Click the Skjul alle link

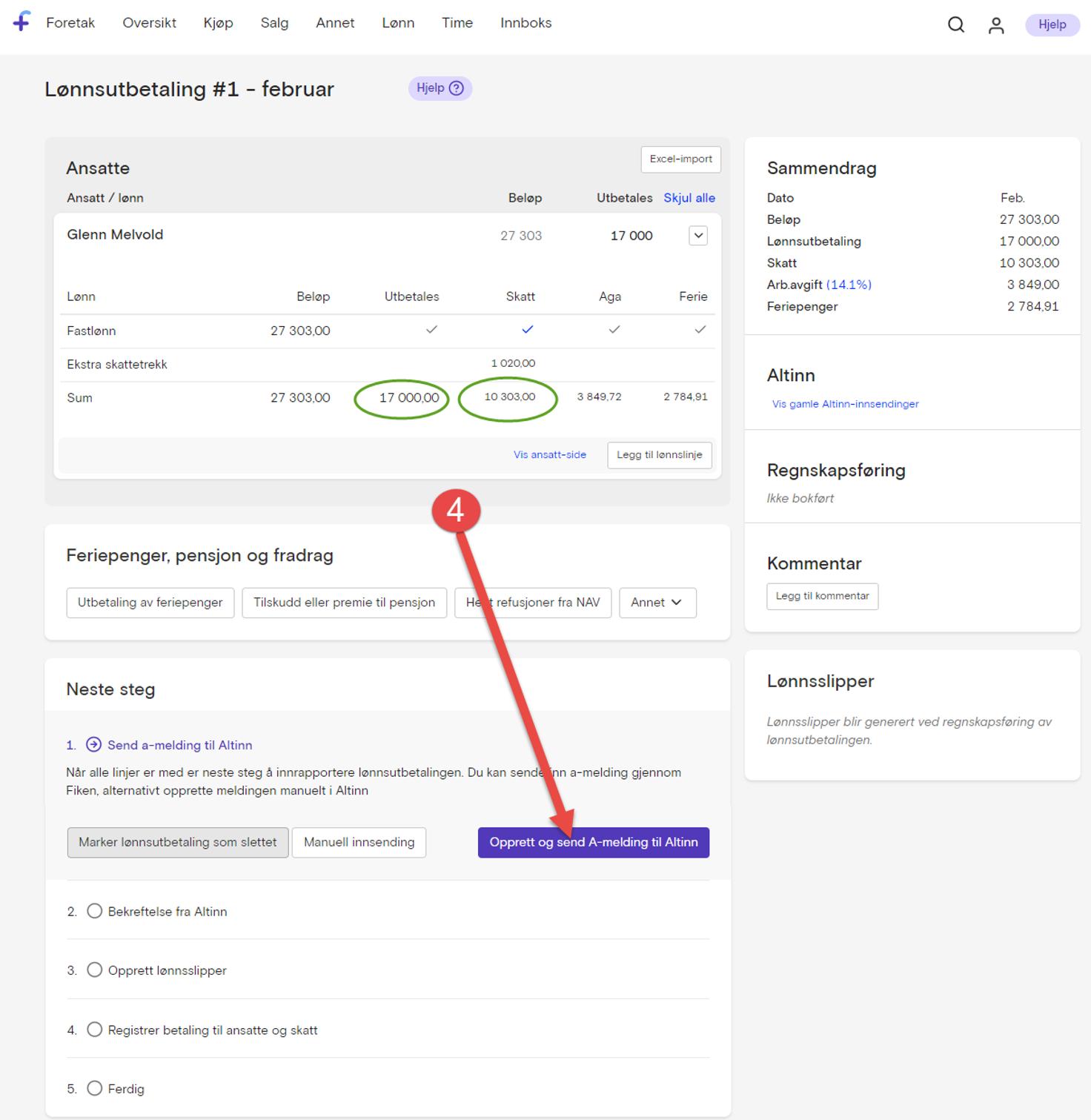(x=689, y=198)
